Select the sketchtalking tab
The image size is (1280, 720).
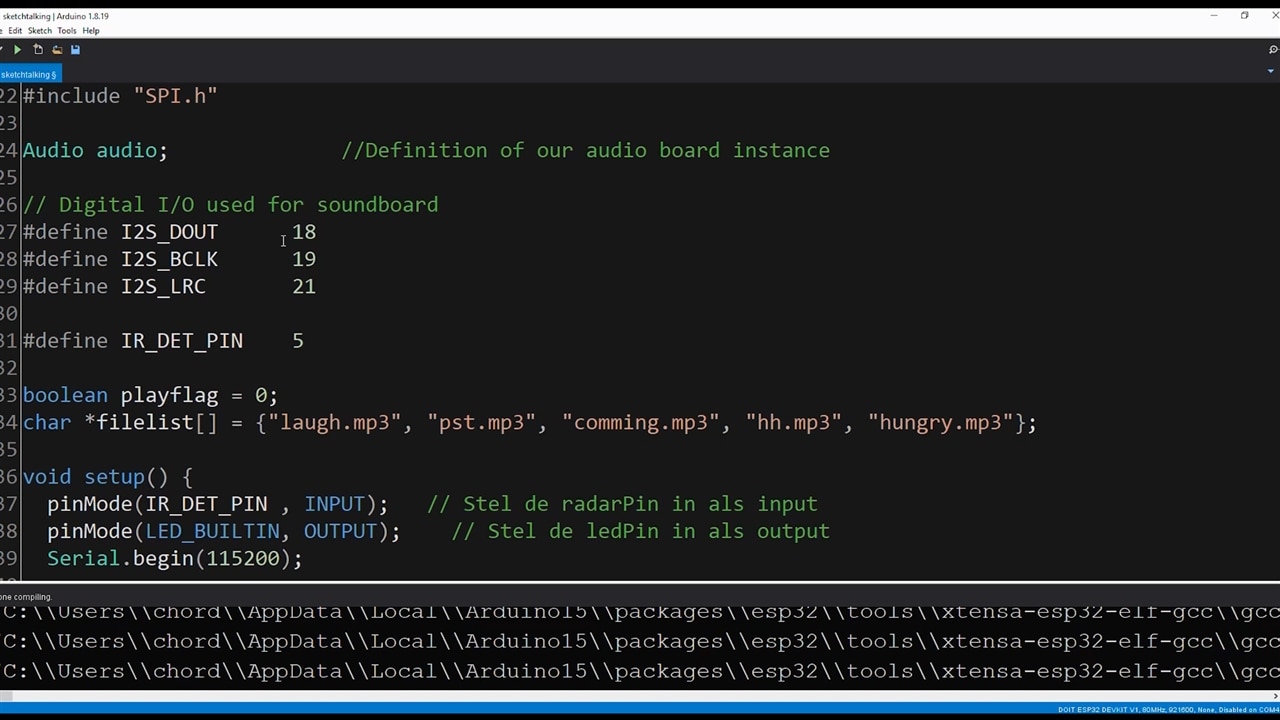(28, 74)
